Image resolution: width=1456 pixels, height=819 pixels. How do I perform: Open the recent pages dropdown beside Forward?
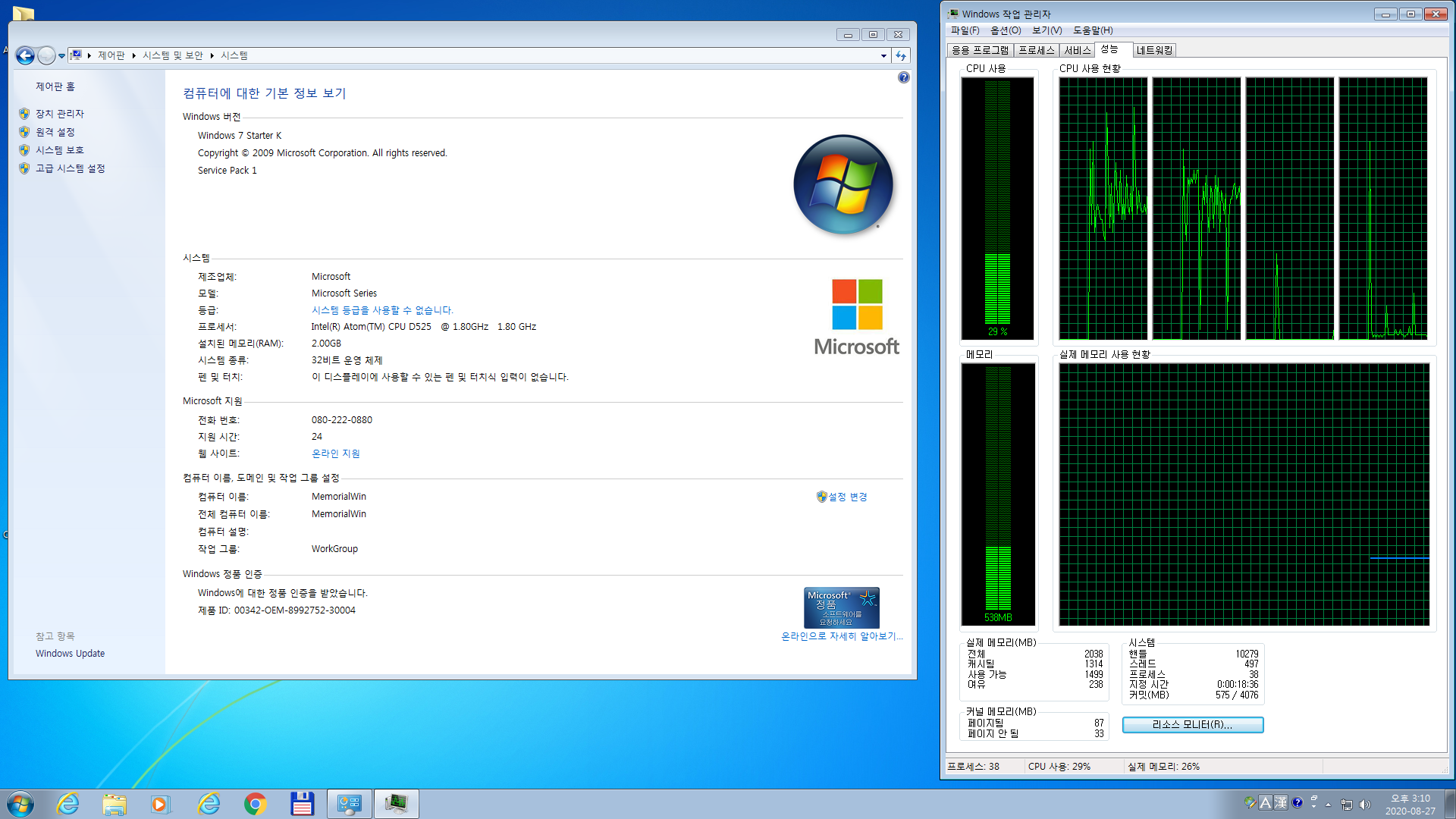point(62,56)
